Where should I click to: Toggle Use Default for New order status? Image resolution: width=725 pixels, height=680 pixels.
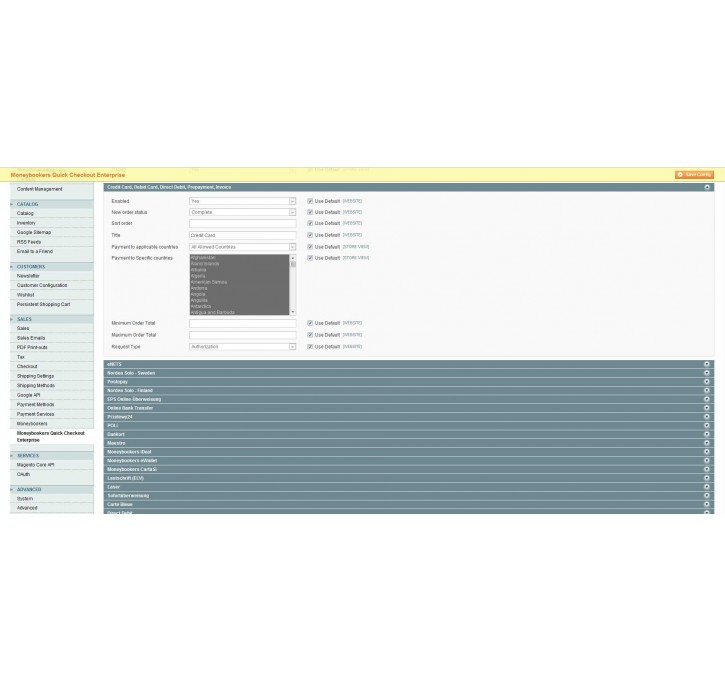pyautogui.click(x=310, y=212)
